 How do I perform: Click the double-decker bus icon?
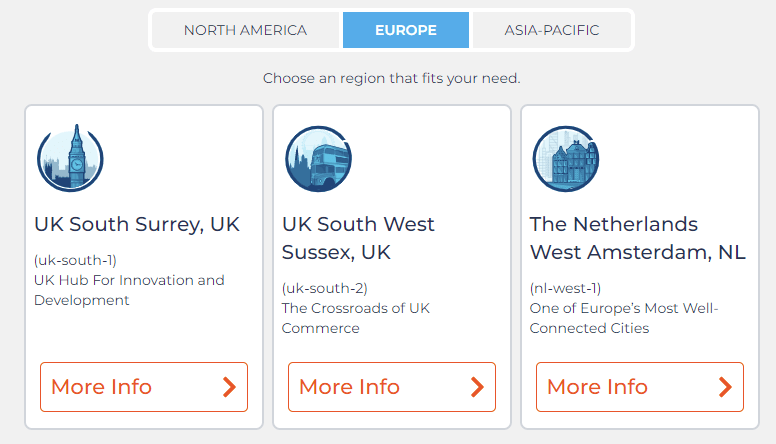click(x=318, y=159)
